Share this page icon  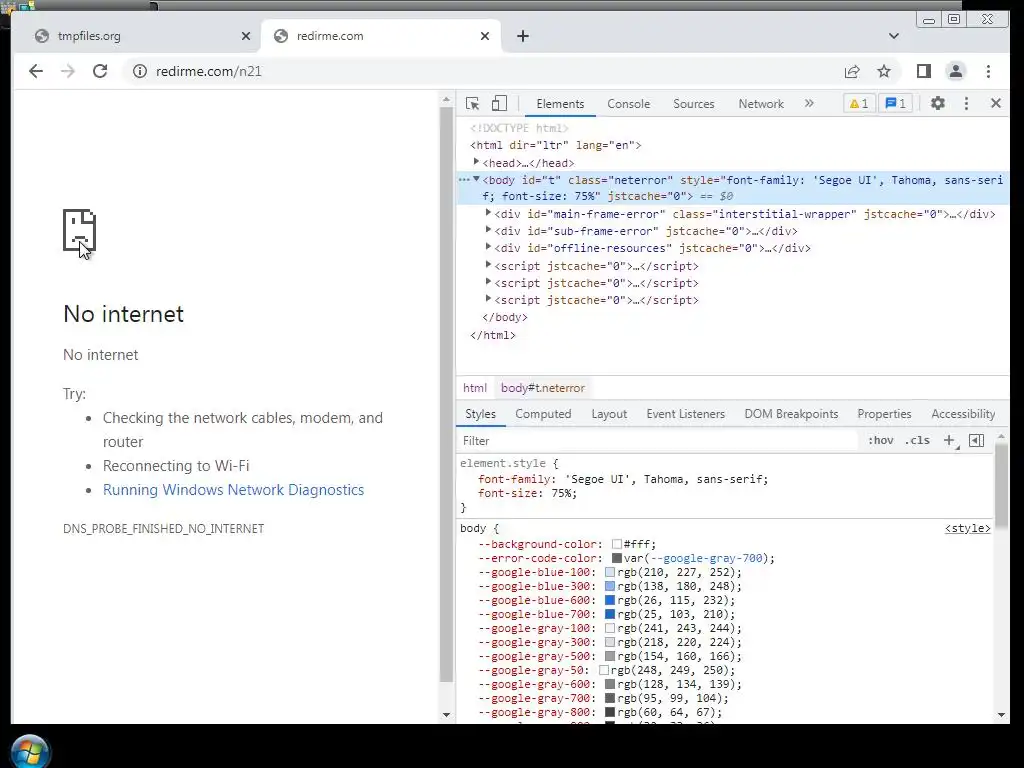(x=852, y=71)
